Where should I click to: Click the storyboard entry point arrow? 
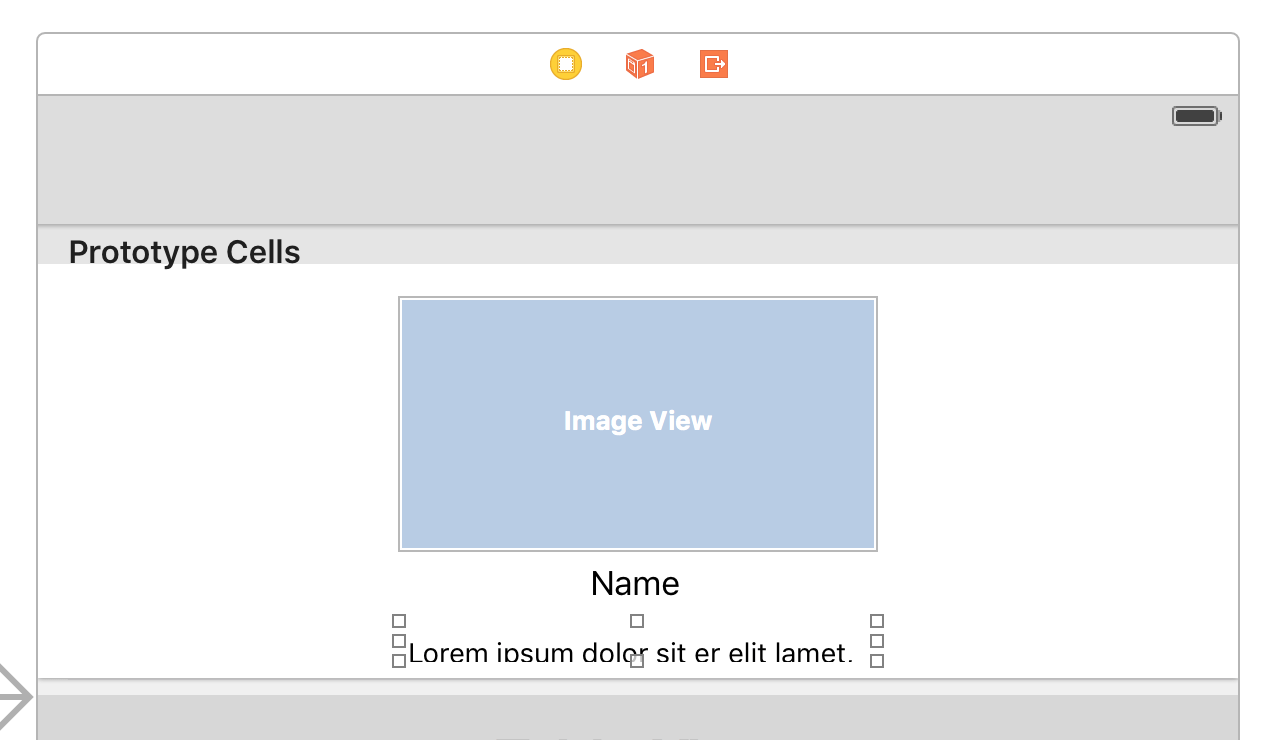pos(14,695)
